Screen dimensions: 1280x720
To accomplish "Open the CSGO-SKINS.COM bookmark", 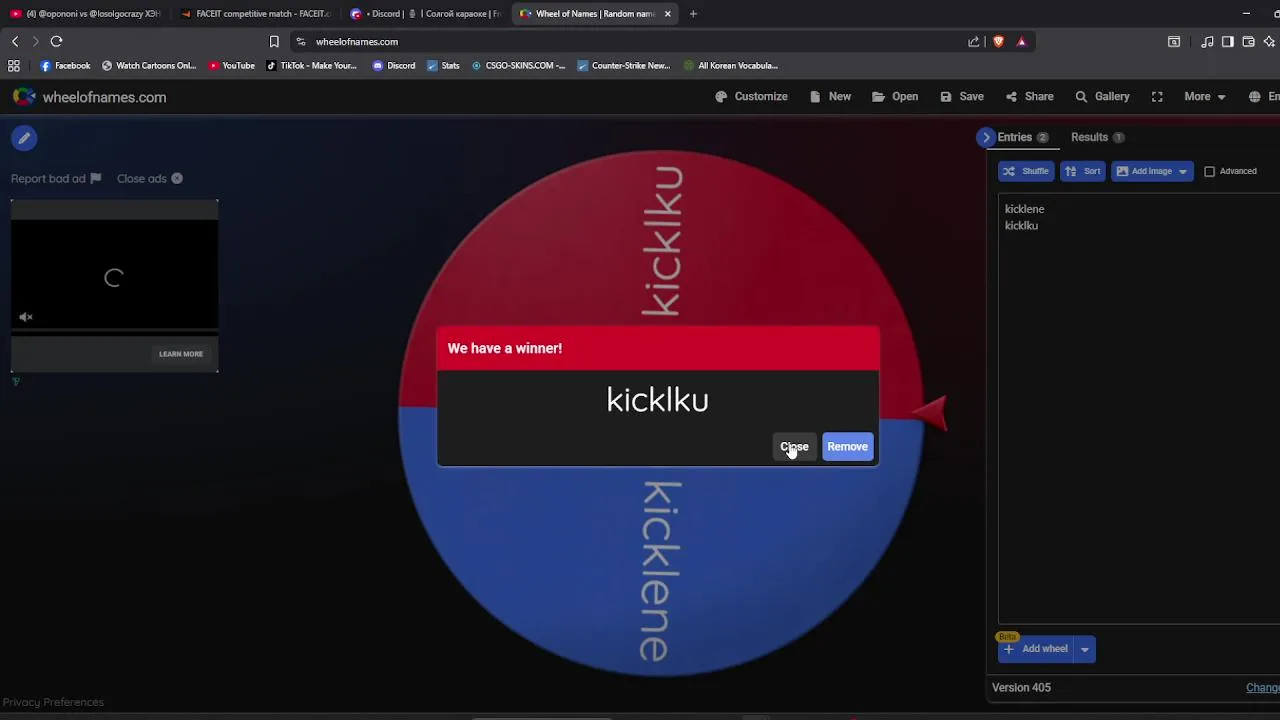I will [x=518, y=65].
